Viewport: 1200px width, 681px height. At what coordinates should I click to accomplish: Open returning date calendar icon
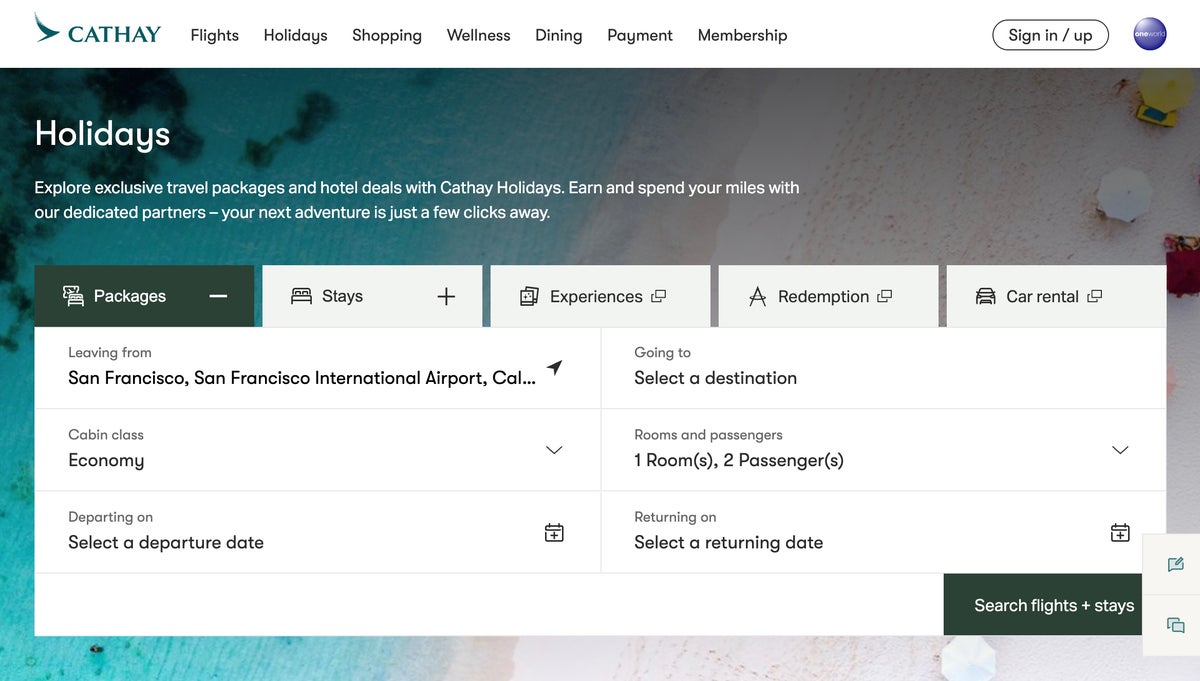1120,533
